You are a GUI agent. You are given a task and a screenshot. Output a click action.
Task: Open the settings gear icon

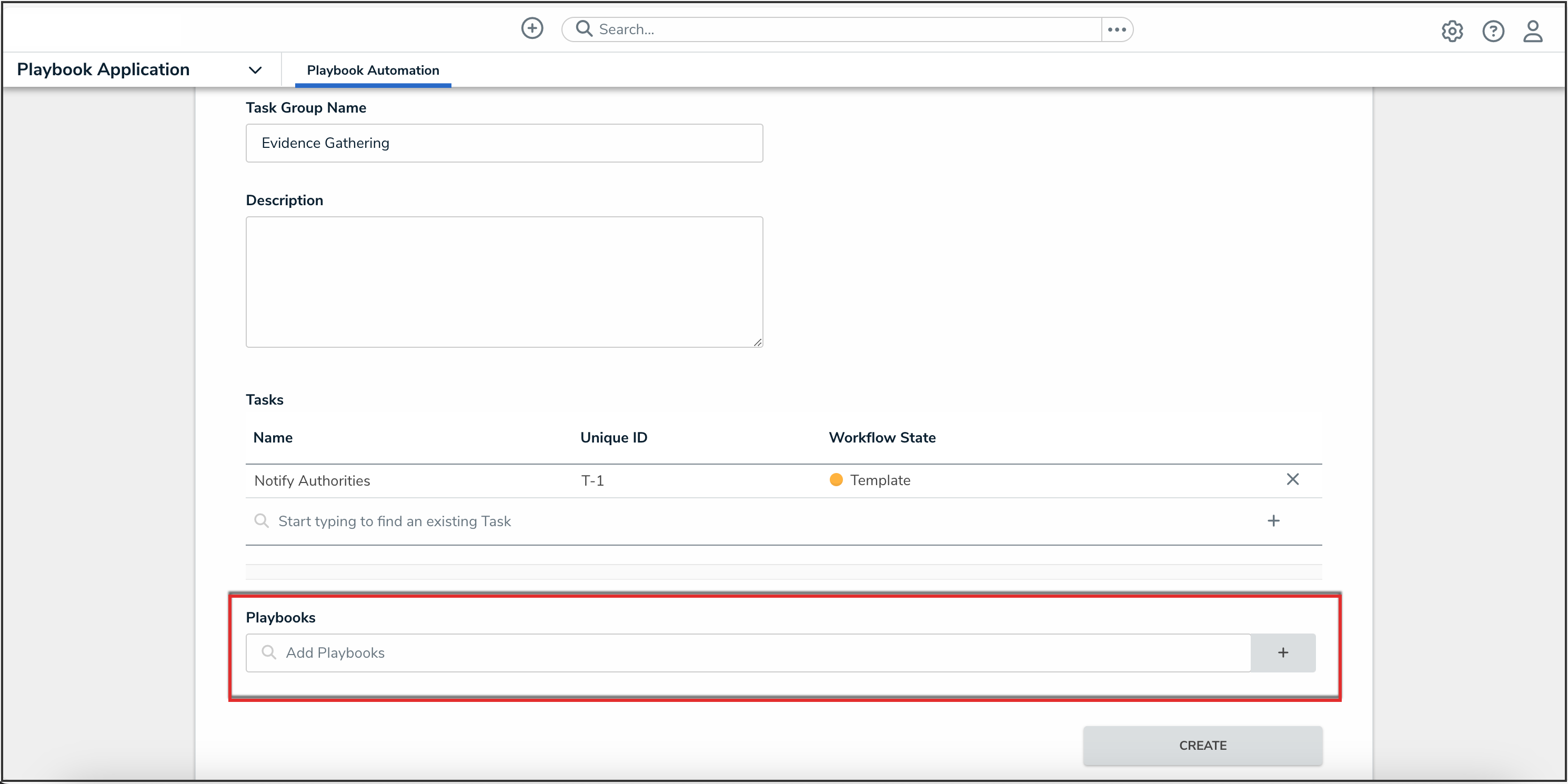[1452, 31]
